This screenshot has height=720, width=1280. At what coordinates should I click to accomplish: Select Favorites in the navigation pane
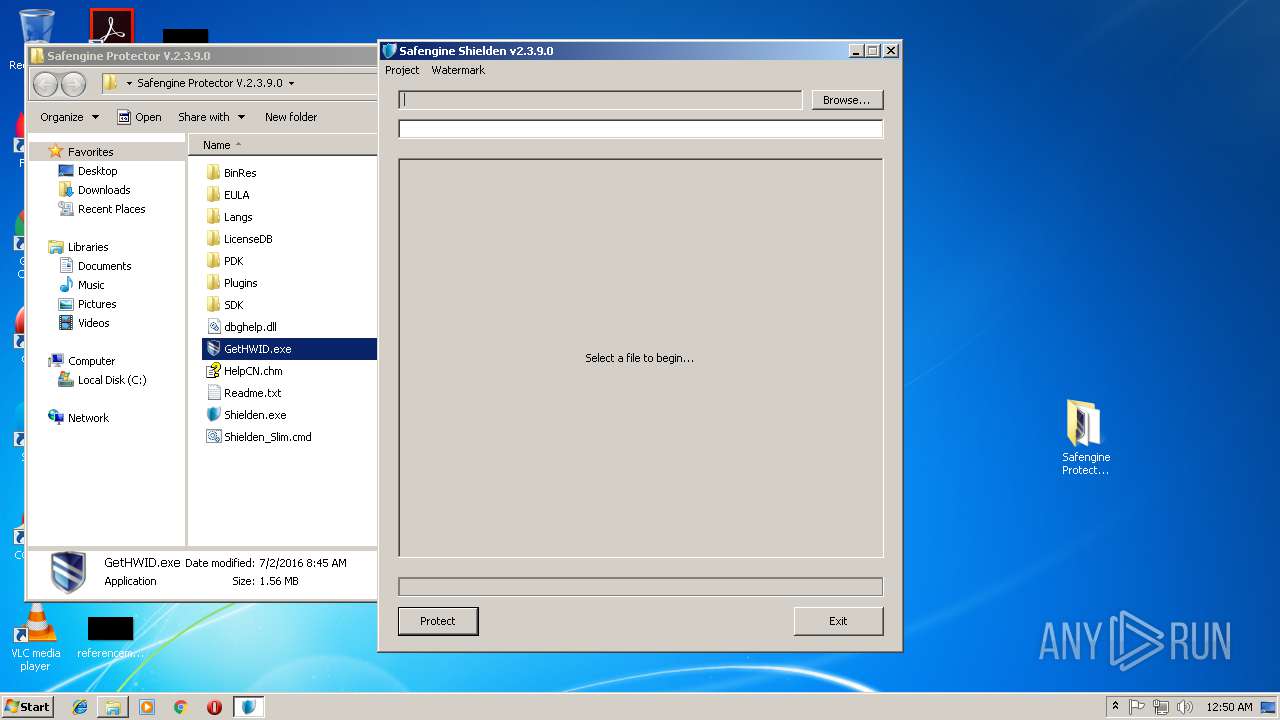90,152
